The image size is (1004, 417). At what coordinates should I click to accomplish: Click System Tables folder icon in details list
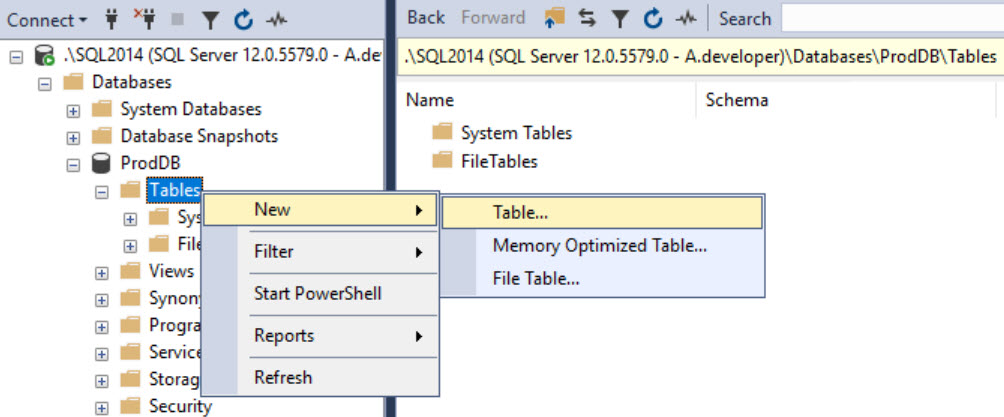click(442, 133)
